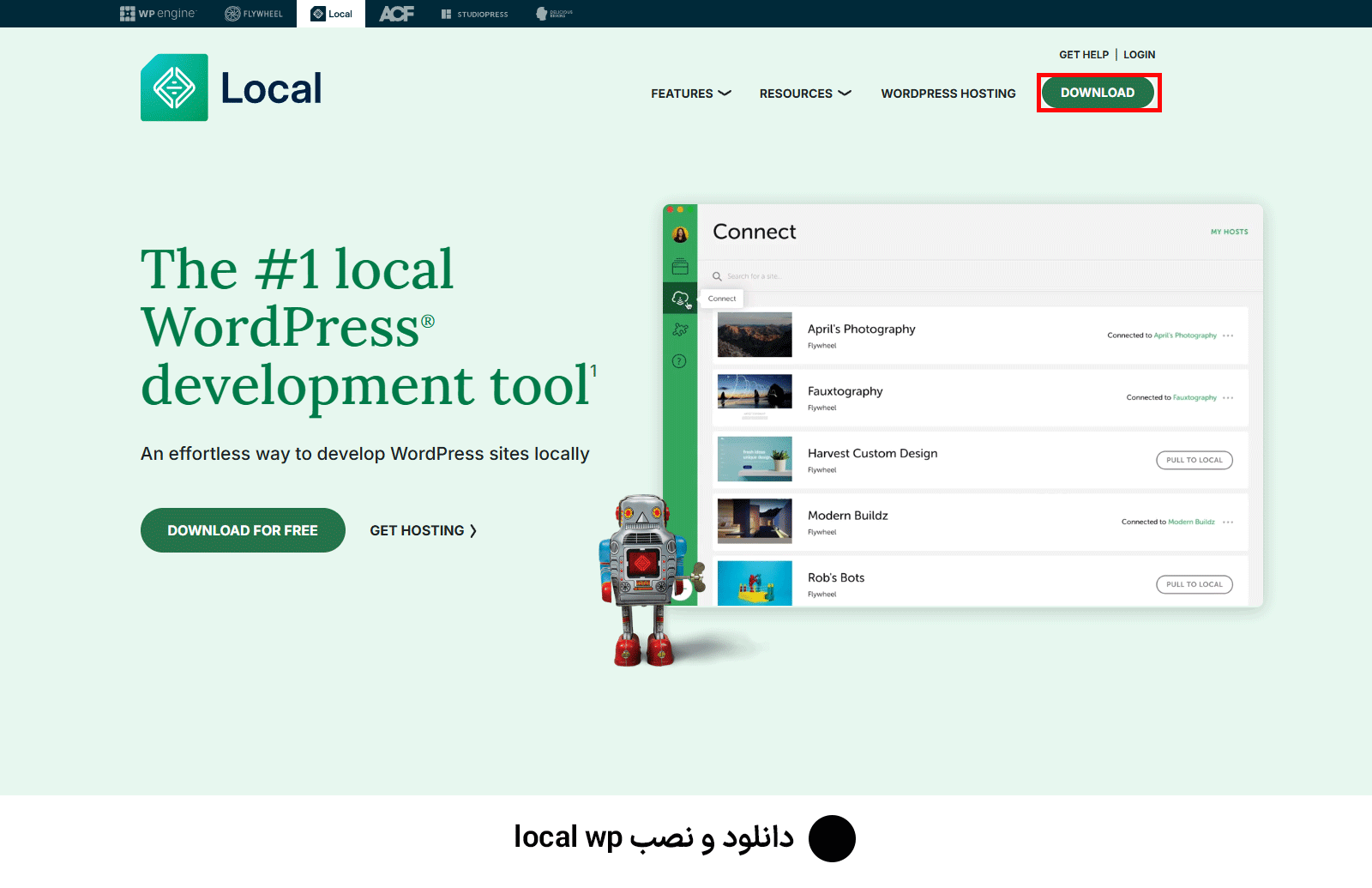Viewport: 1372px width, 888px height.
Task: Open Harvest Custom Design thumbnail
Action: click(x=755, y=459)
